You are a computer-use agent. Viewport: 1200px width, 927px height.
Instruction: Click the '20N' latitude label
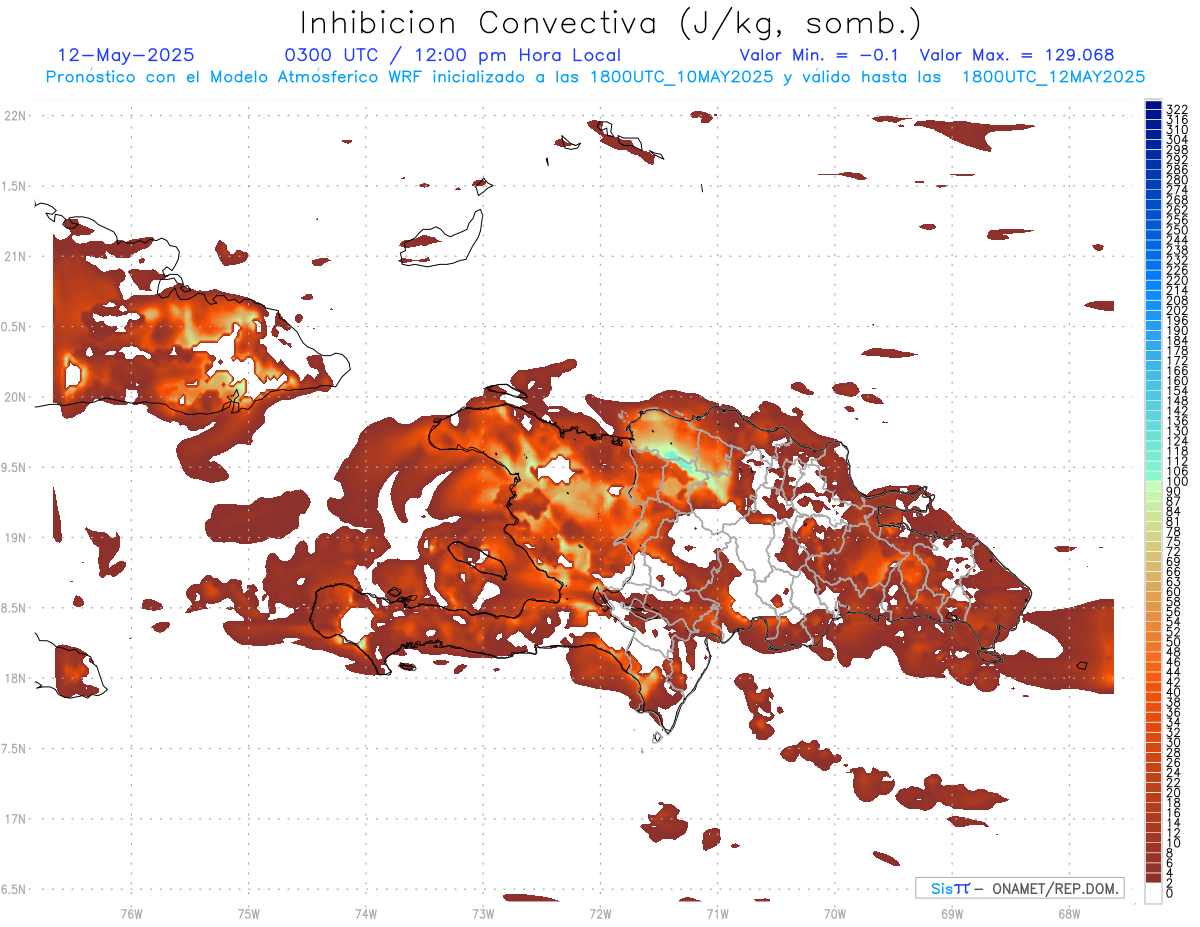pos(14,397)
